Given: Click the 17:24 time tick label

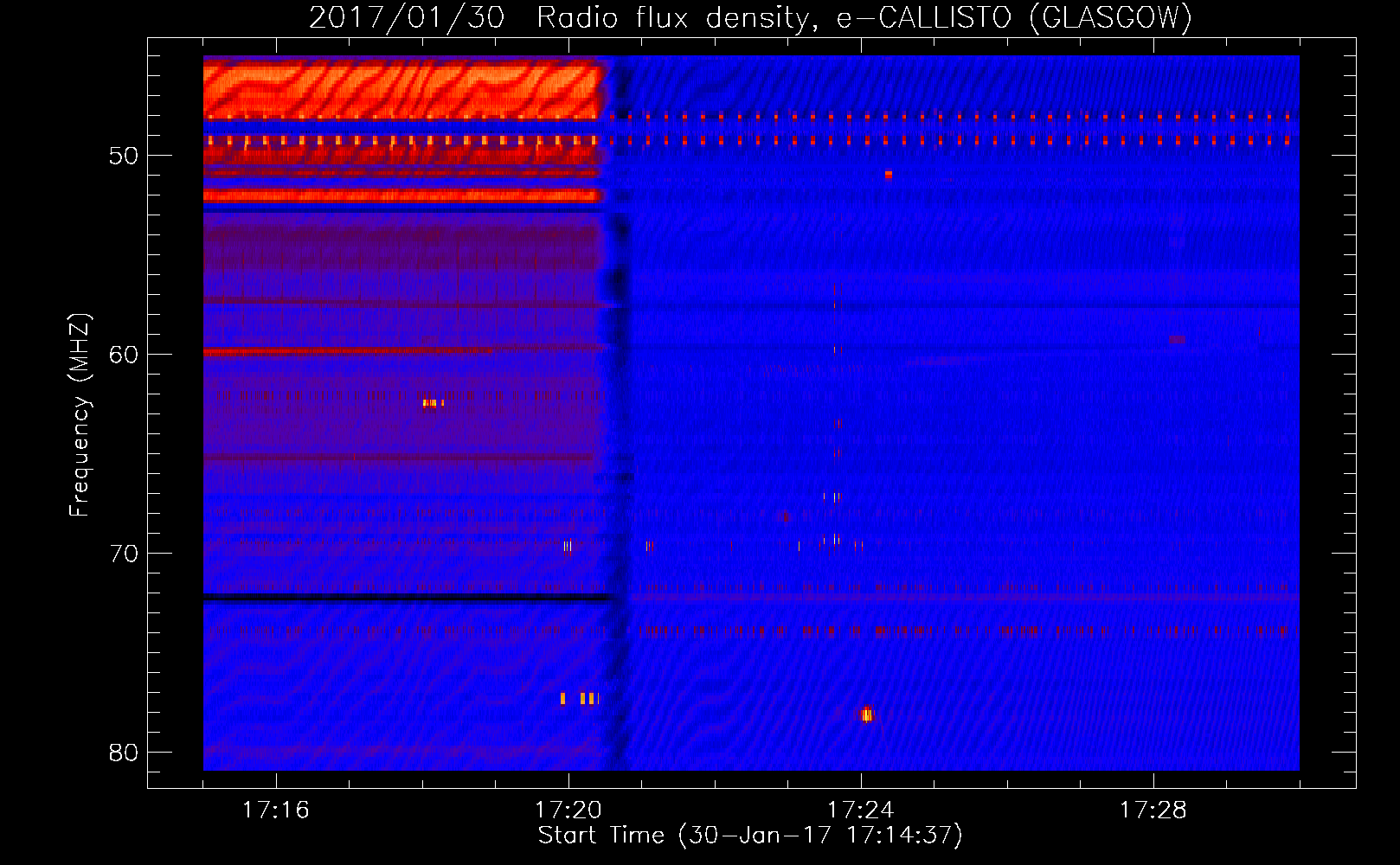Looking at the screenshot, I should pyautogui.click(x=861, y=811).
